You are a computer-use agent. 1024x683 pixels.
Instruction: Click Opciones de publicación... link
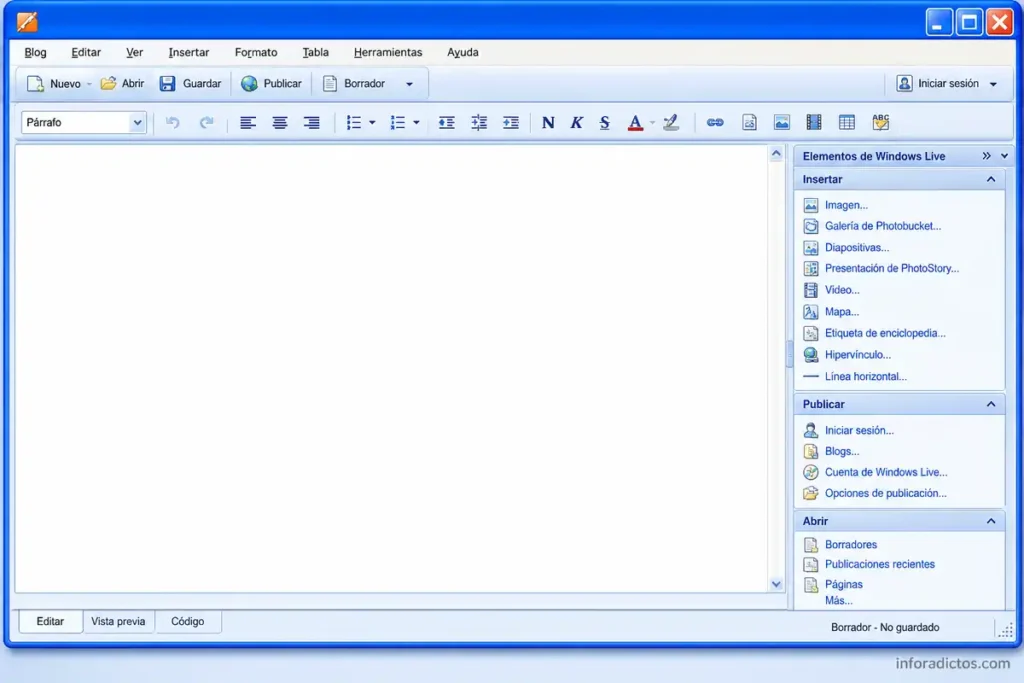(x=886, y=493)
